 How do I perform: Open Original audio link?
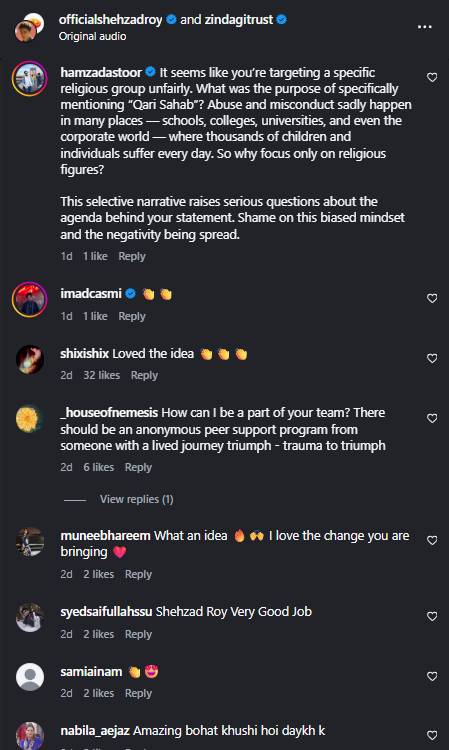pyautogui.click(x=92, y=36)
